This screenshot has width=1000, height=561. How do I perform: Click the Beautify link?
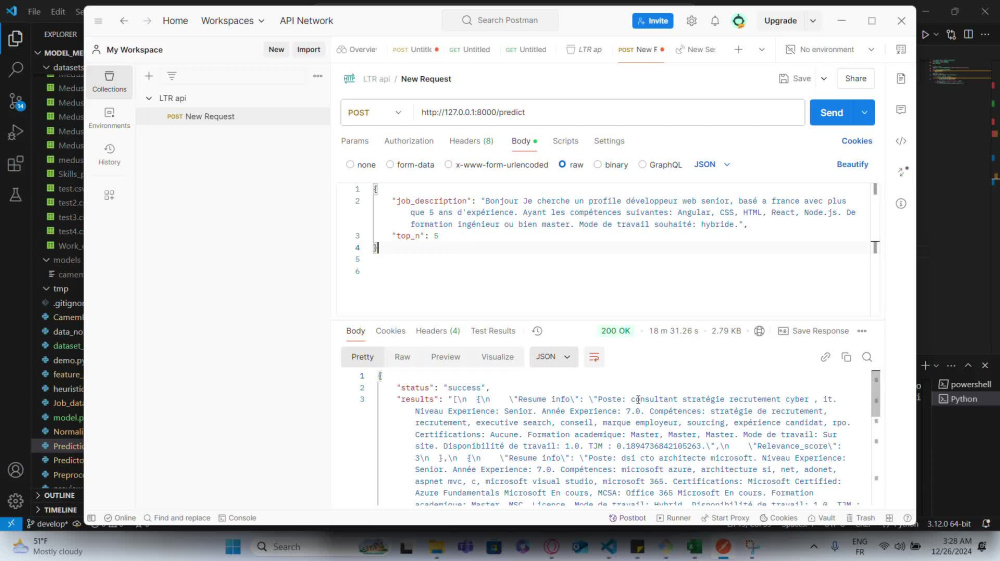pos(852,164)
